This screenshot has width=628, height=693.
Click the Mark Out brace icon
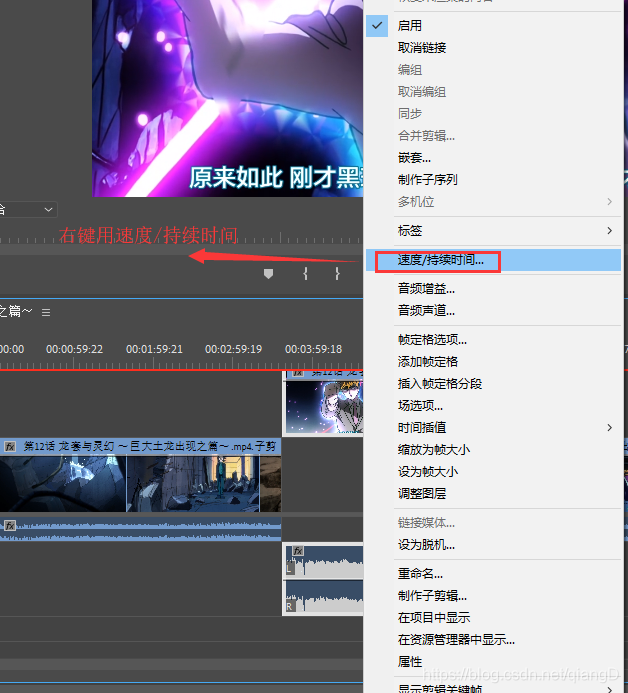[337, 274]
